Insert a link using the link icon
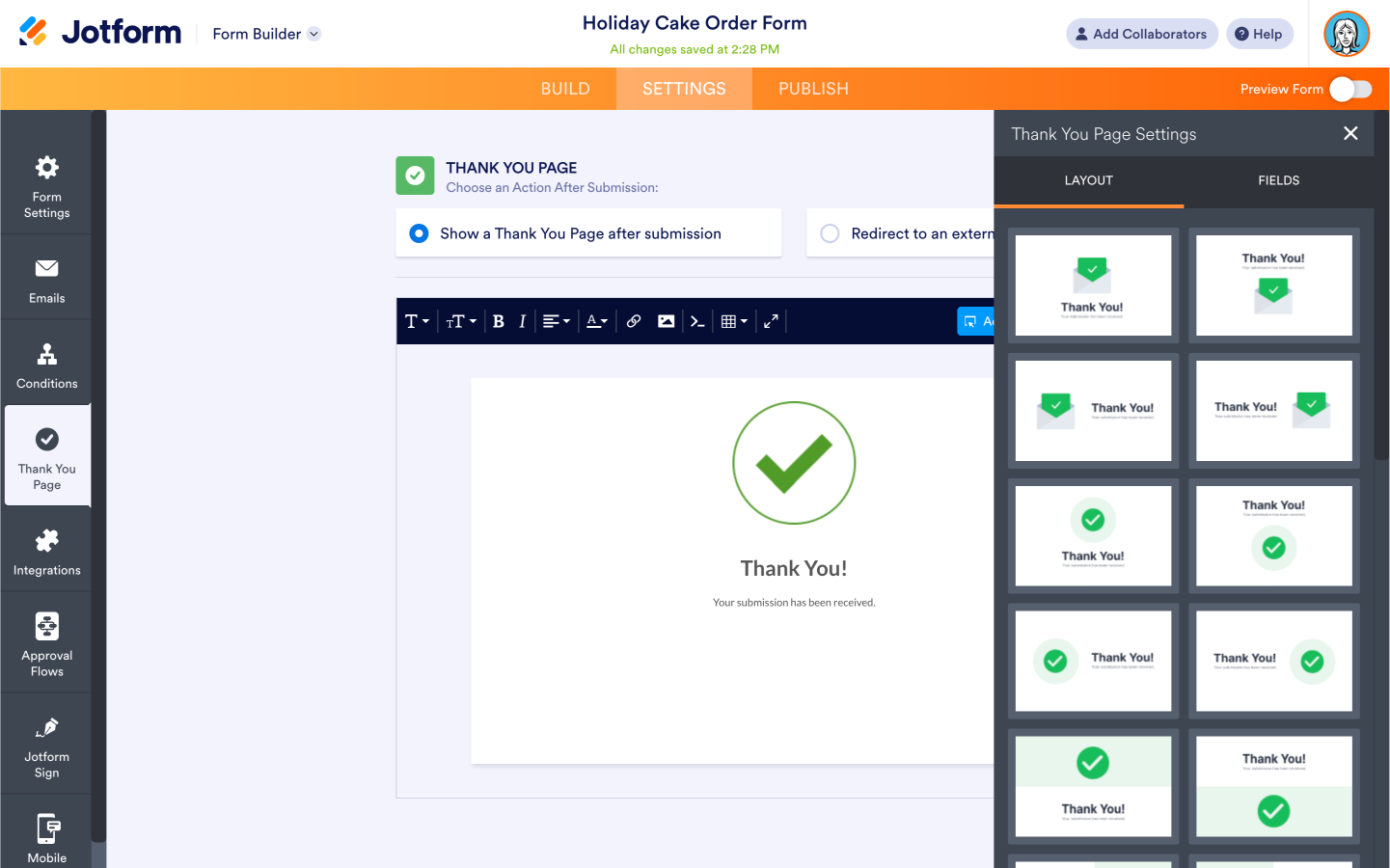This screenshot has height=868, width=1390. [x=634, y=321]
